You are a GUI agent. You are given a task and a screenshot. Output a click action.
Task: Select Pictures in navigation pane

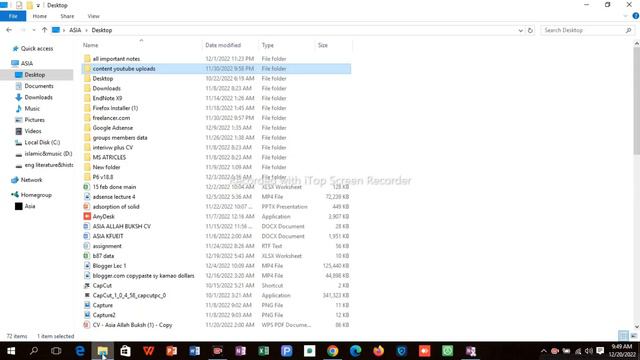pyautogui.click(x=34, y=120)
